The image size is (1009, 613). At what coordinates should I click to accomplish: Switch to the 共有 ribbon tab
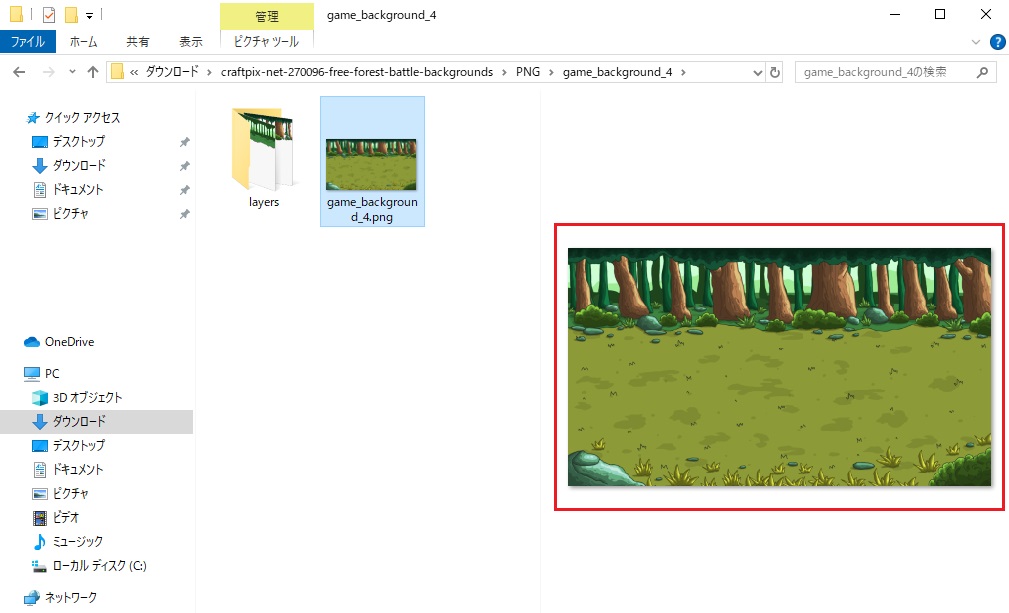pos(138,42)
